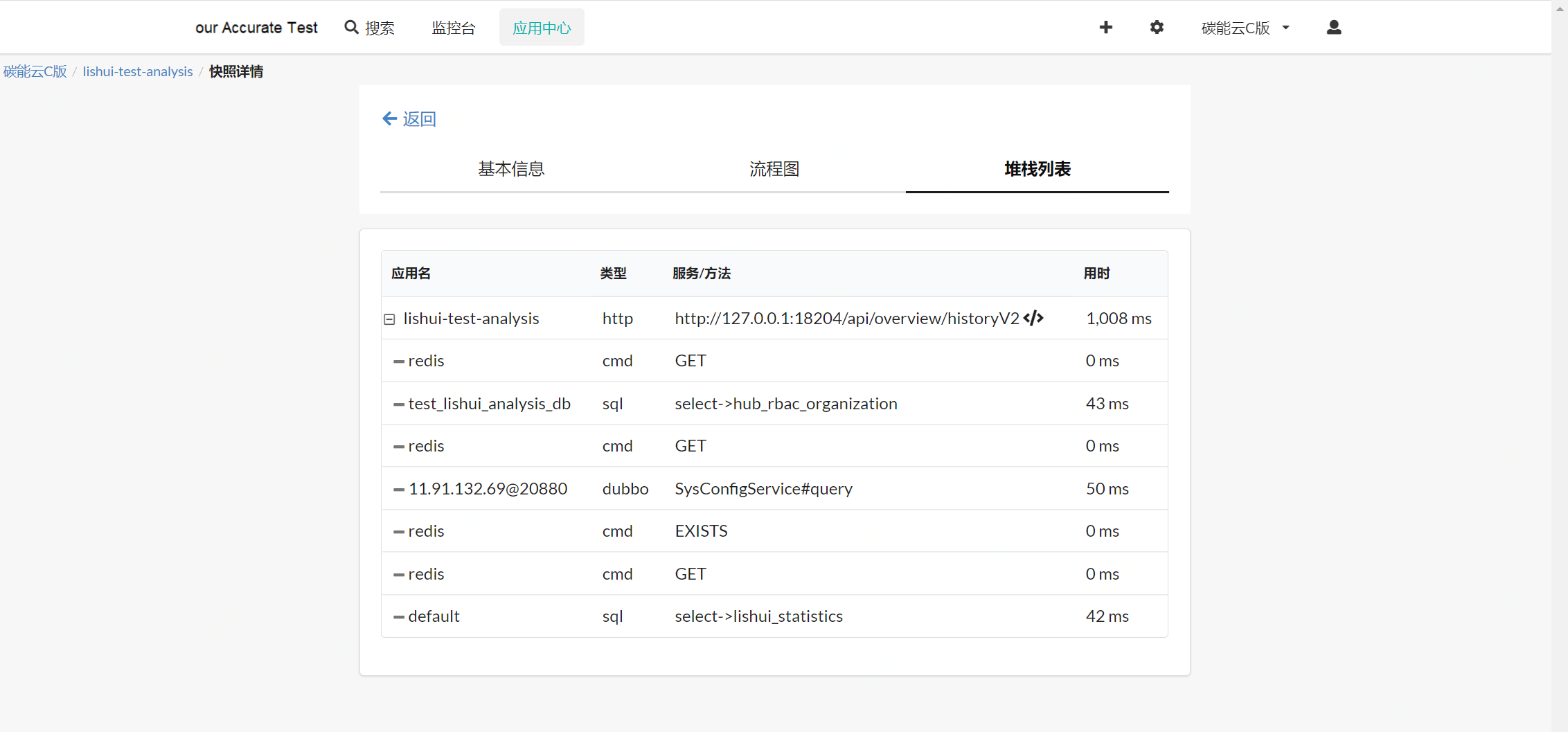Open lishui-test-analysis breadcrumb link

point(138,71)
